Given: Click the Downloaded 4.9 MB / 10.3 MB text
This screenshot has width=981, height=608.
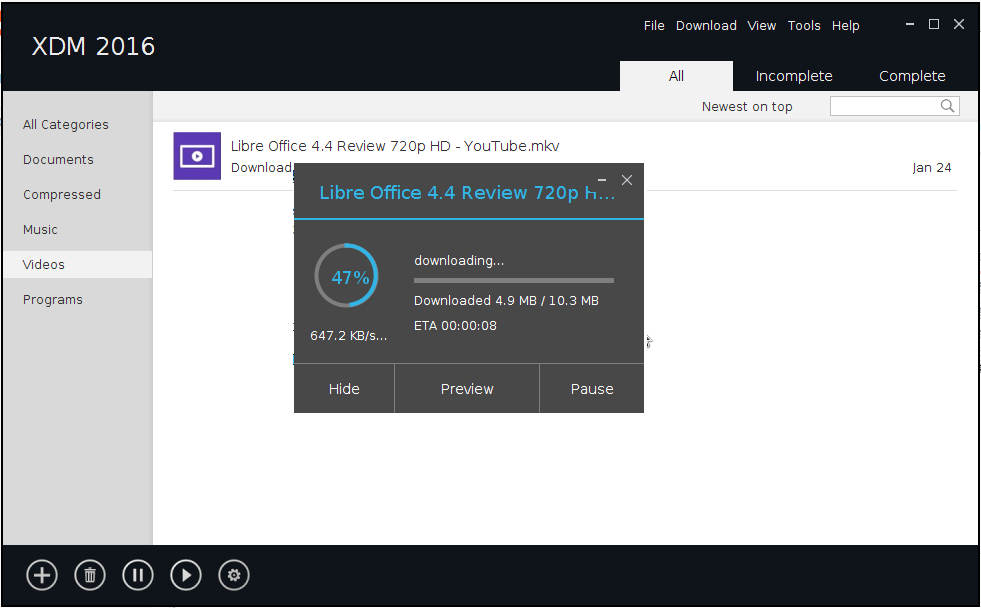Looking at the screenshot, I should (x=506, y=300).
